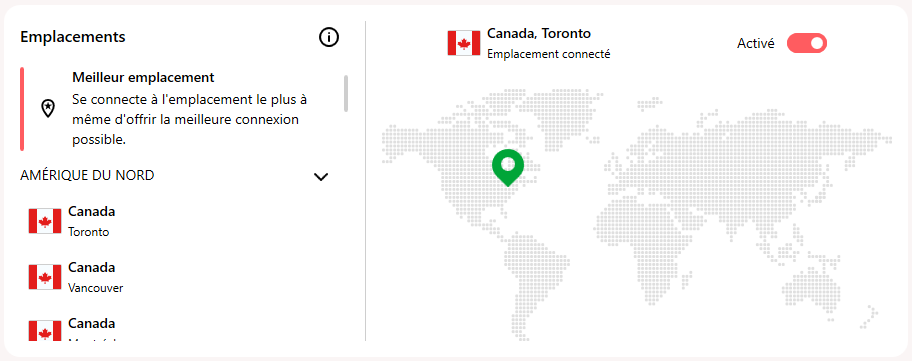Viewport: 912px width, 361px height.
Task: Choose the Meilleur emplacement option title
Action: pyautogui.click(x=143, y=77)
